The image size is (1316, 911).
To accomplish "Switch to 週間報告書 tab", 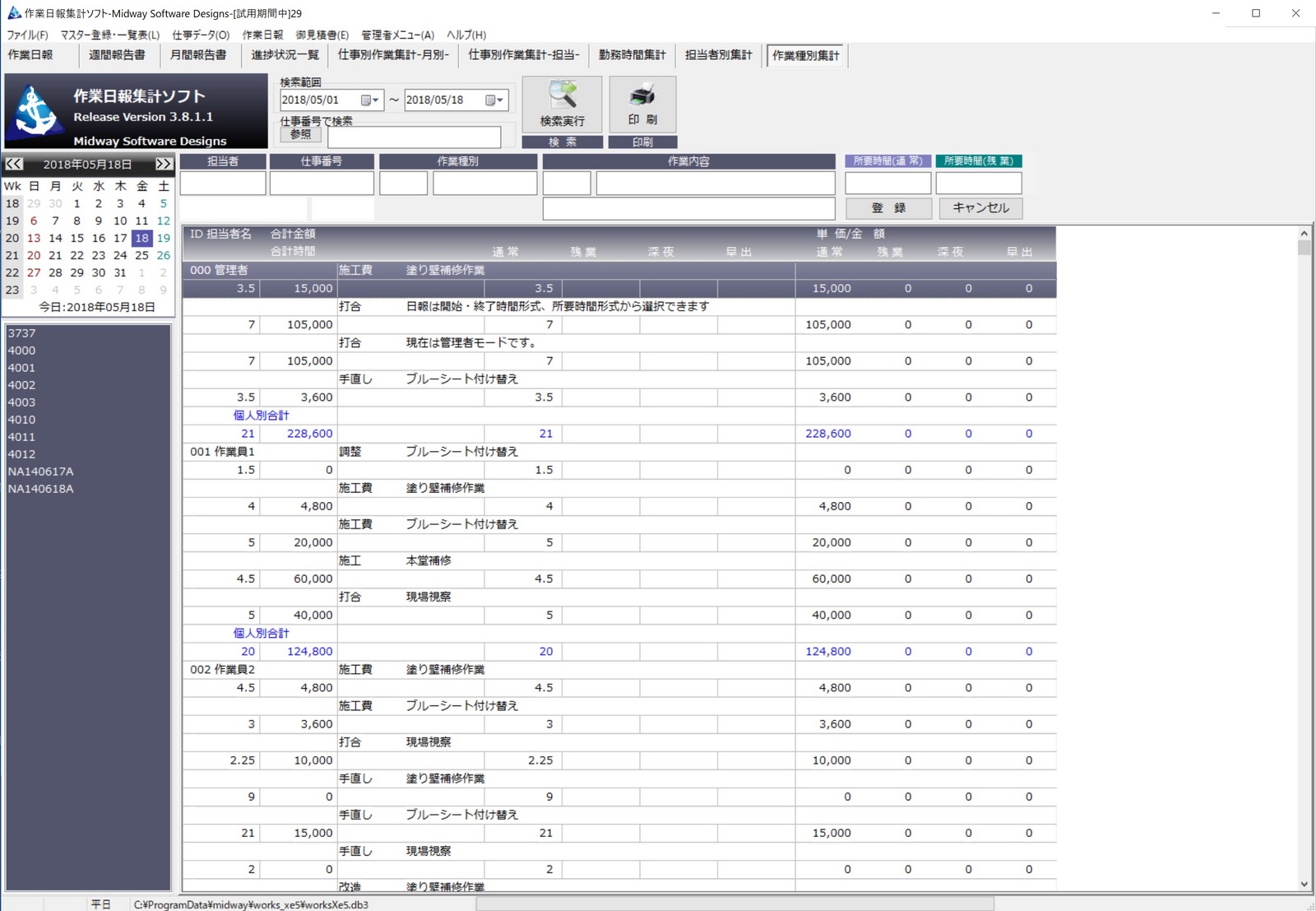I will [117, 55].
